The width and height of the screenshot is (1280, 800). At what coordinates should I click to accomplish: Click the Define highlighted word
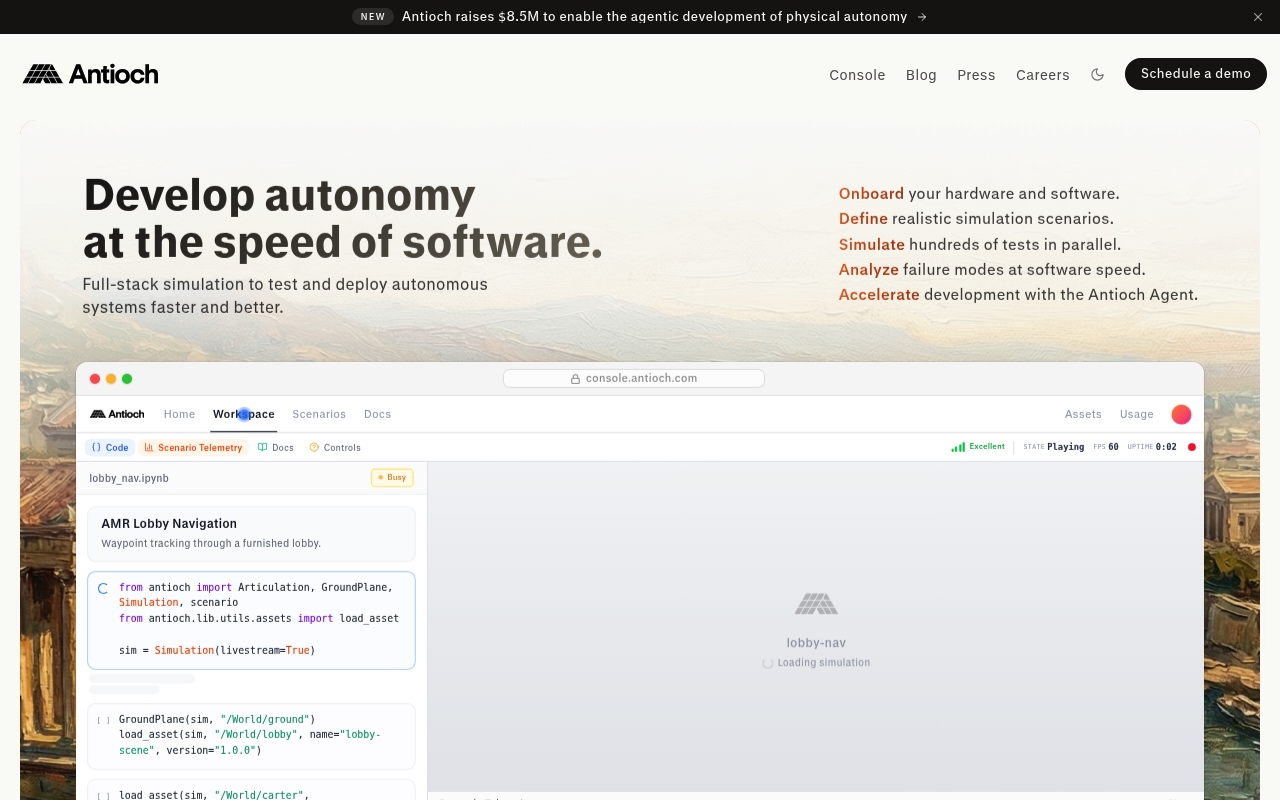863,219
